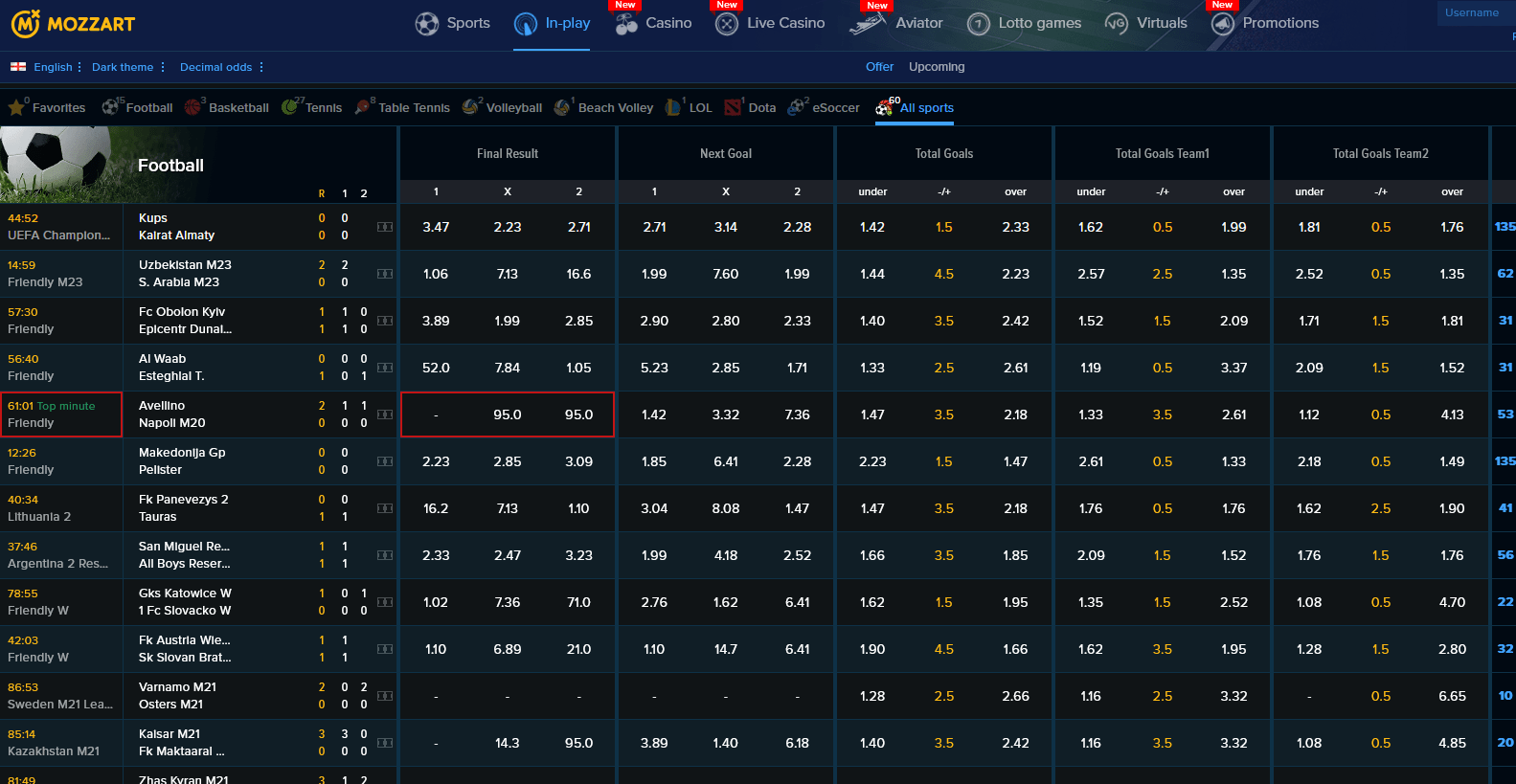Click the Football category ball icon

click(x=110, y=107)
